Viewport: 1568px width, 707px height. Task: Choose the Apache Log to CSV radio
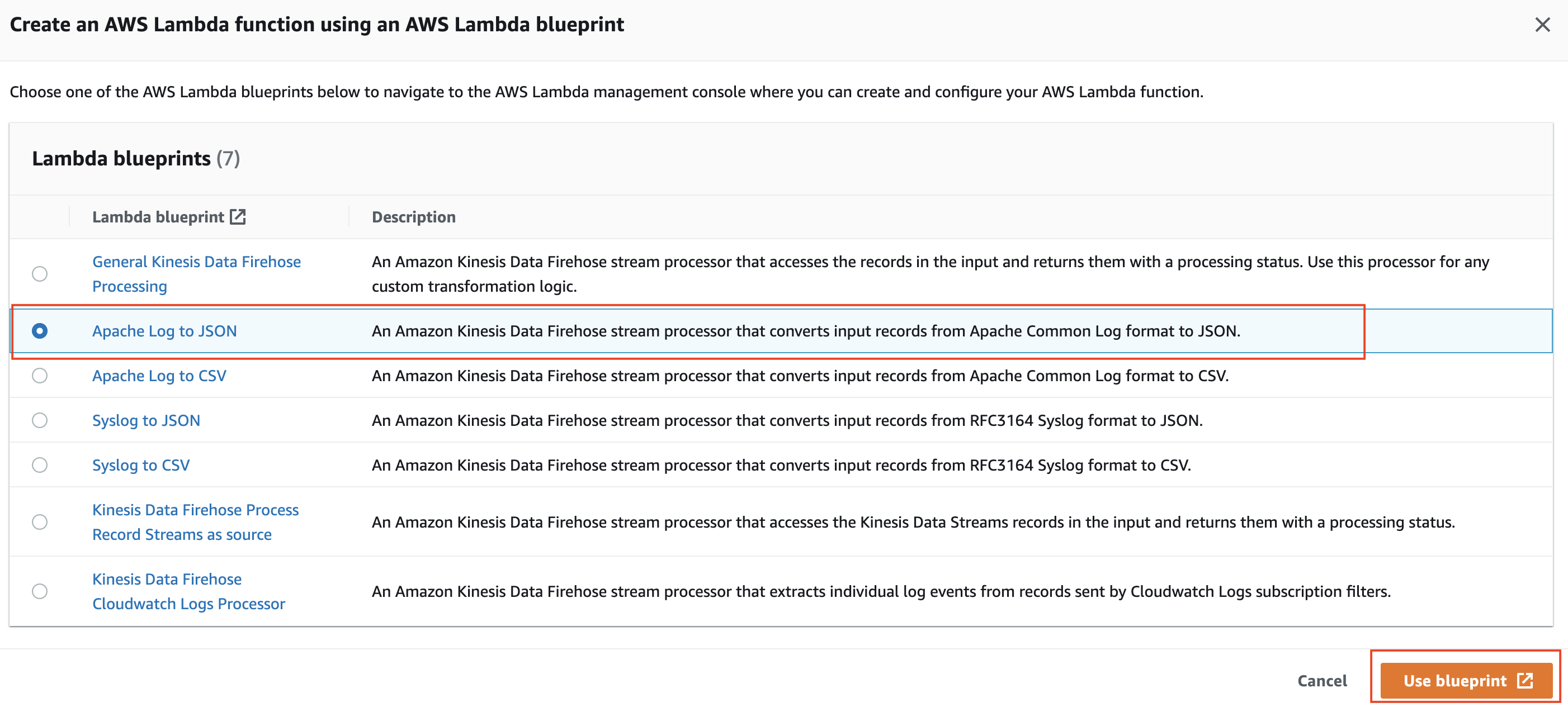click(x=40, y=376)
